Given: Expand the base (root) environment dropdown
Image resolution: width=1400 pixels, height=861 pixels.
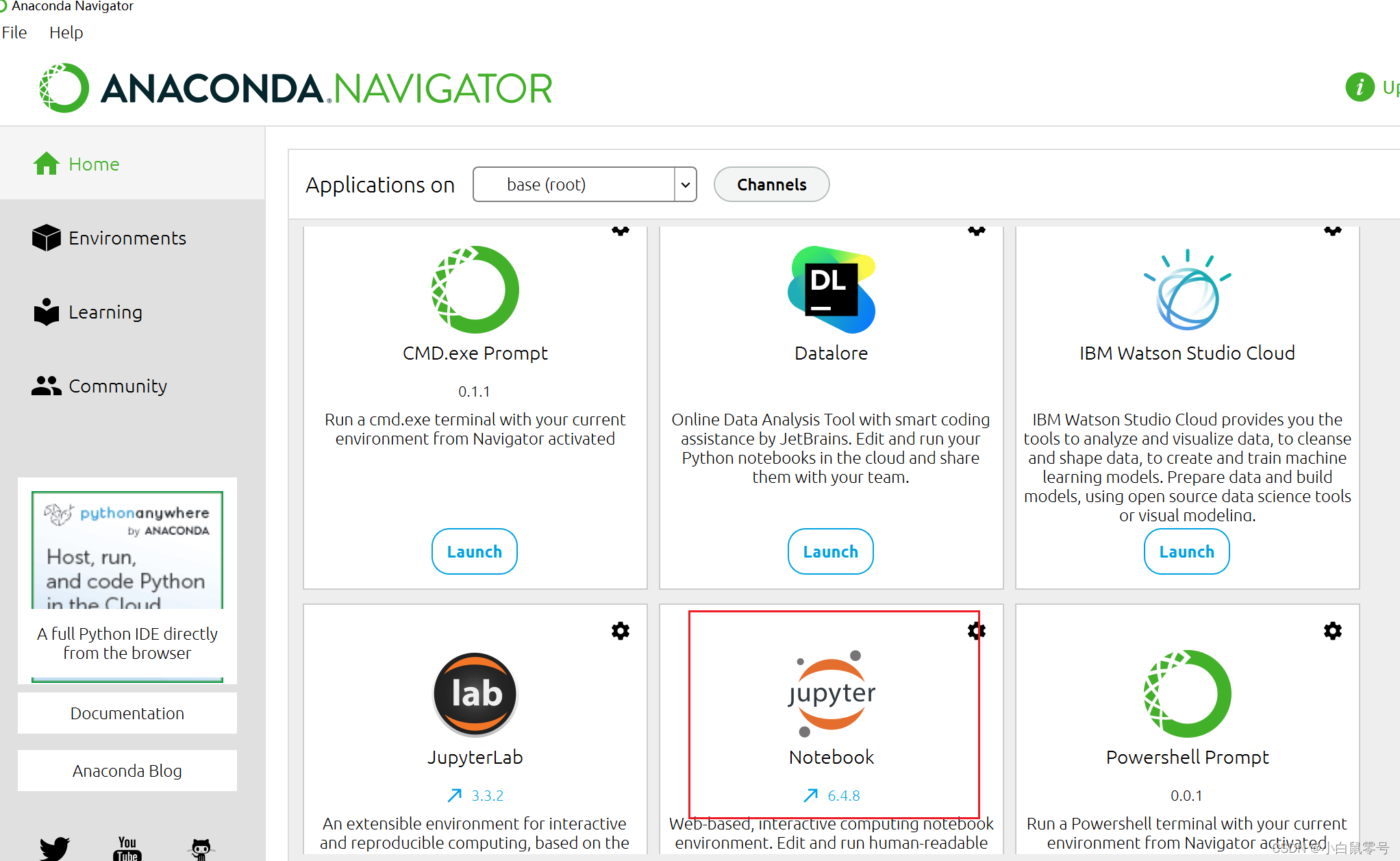Looking at the screenshot, I should click(685, 184).
